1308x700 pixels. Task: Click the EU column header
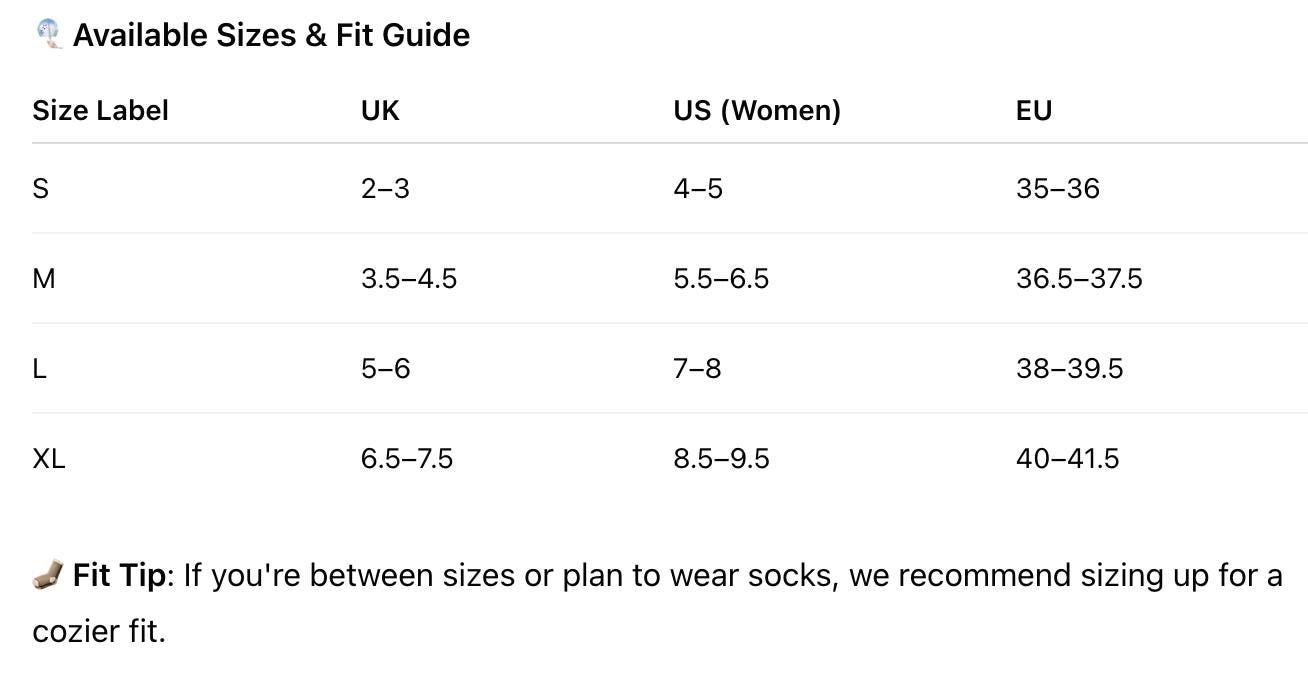[1034, 110]
